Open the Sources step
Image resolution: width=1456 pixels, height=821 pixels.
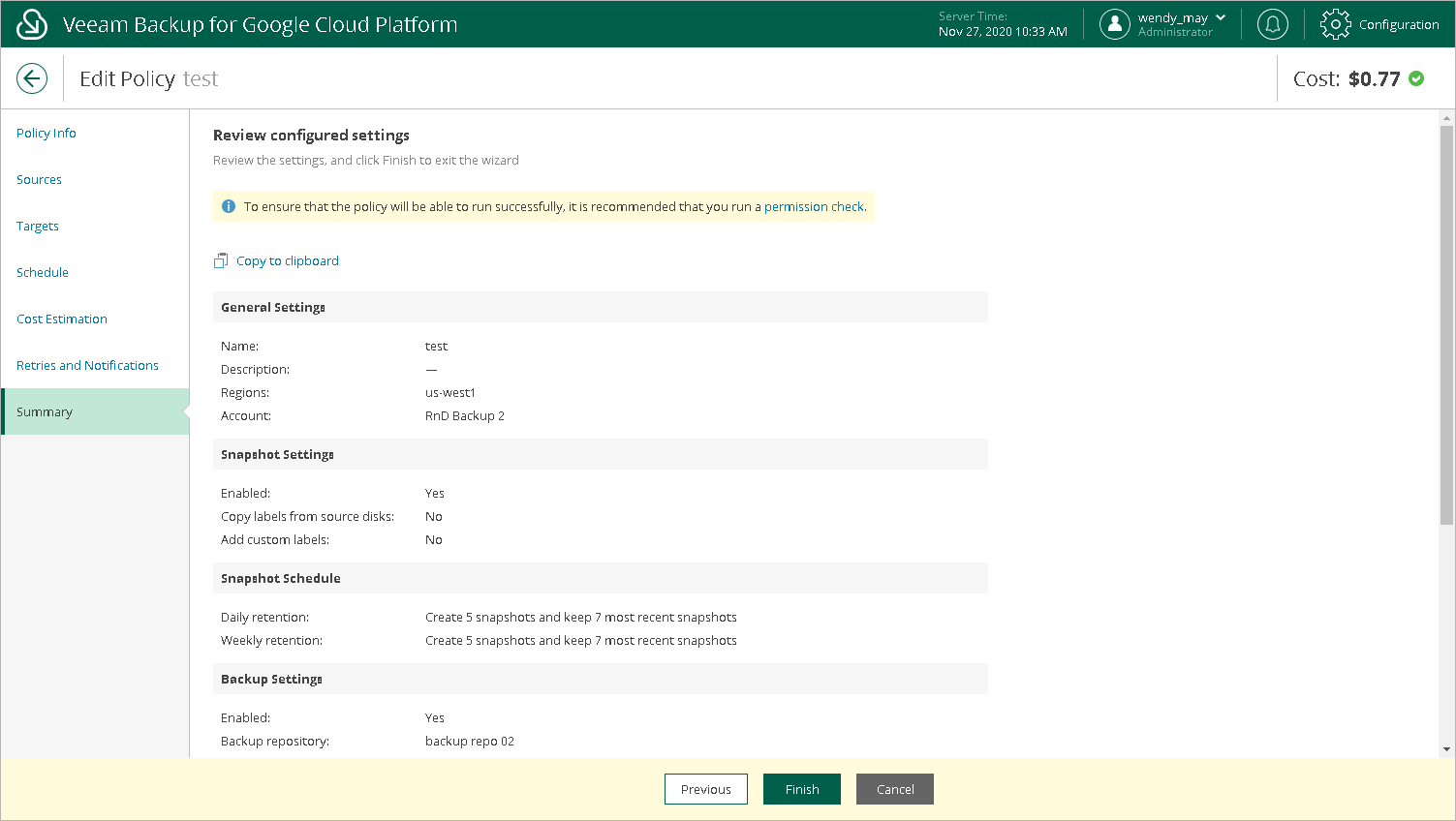39,180
